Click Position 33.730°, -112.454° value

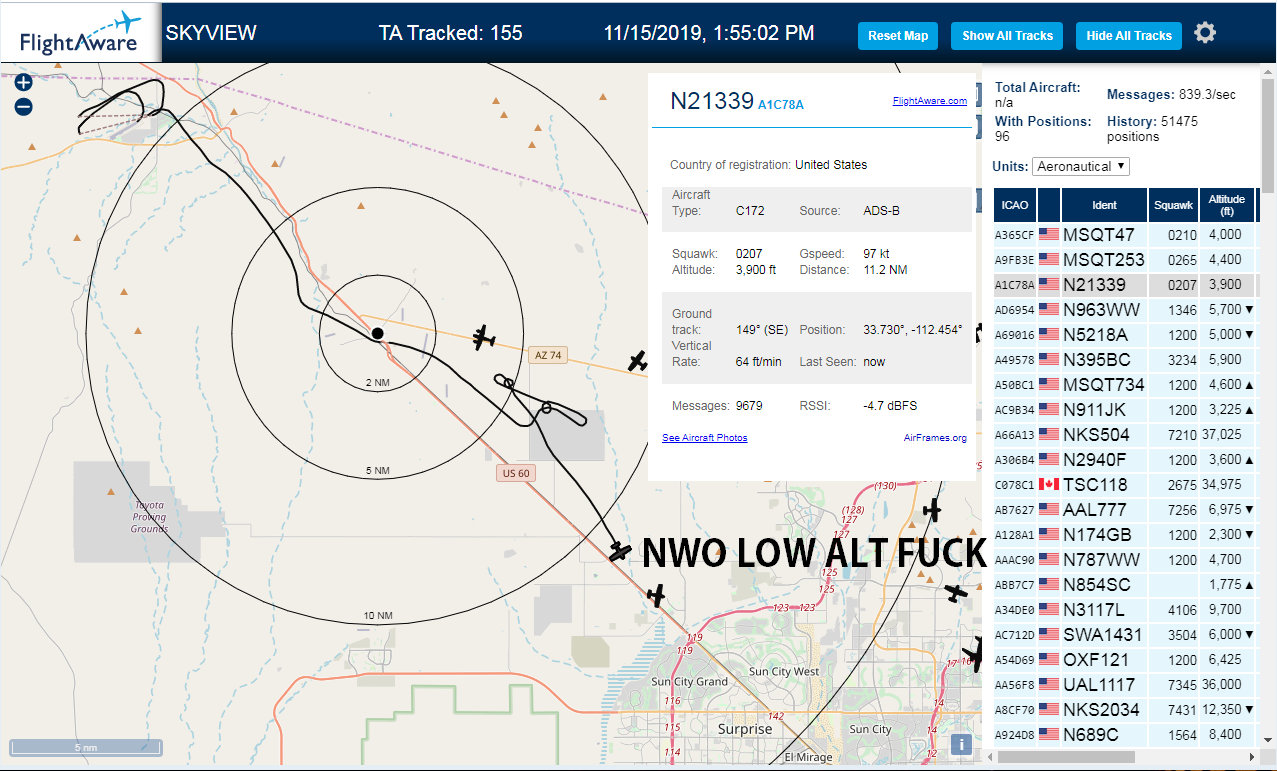pos(913,330)
